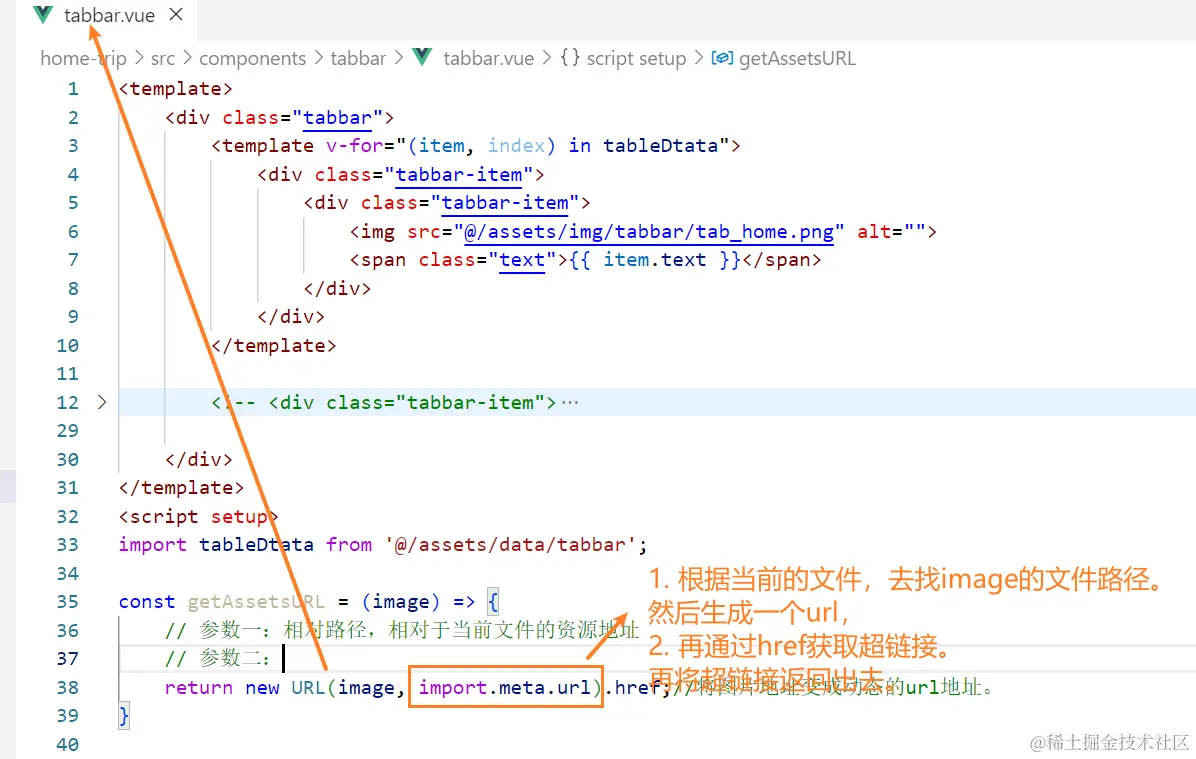The image size is (1196, 759).
Task: Select tabbar.vue in the breadcrumb path
Action: point(488,59)
